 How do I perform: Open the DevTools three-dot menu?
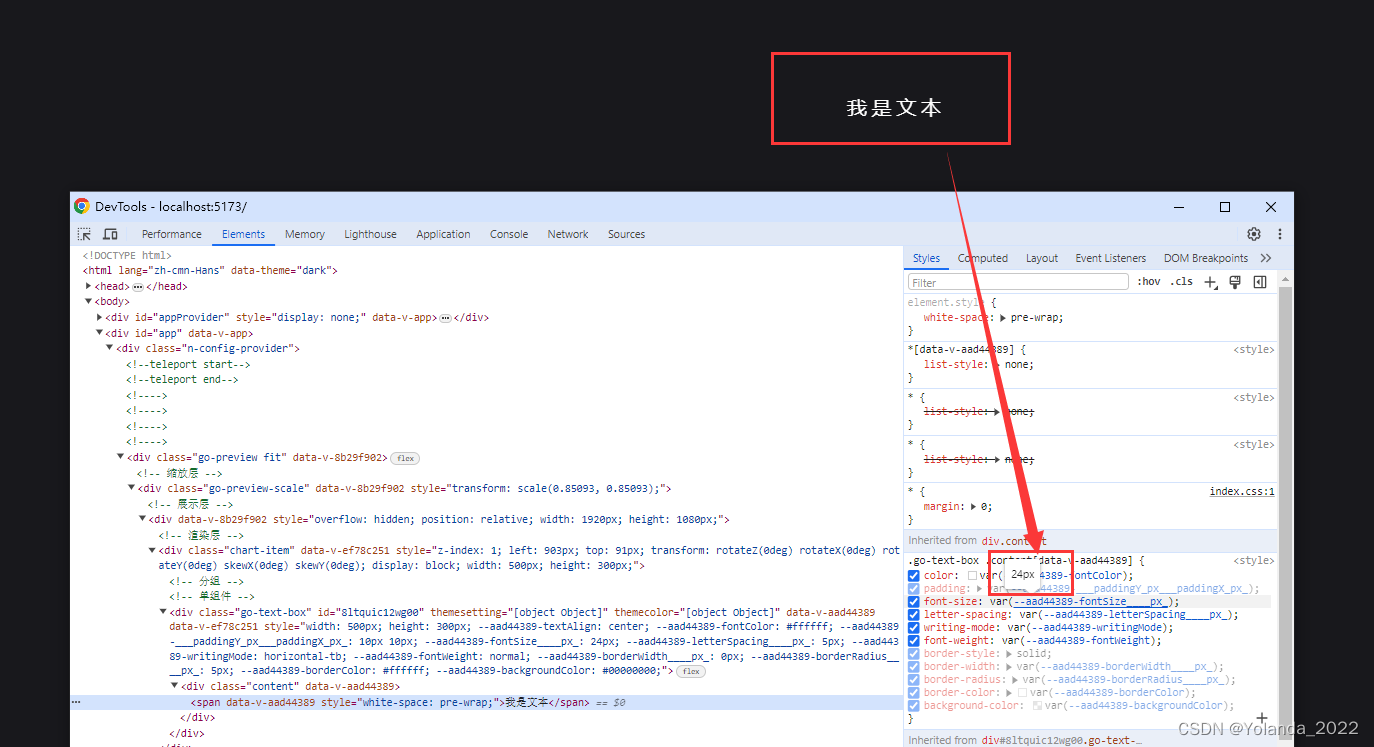click(1279, 233)
